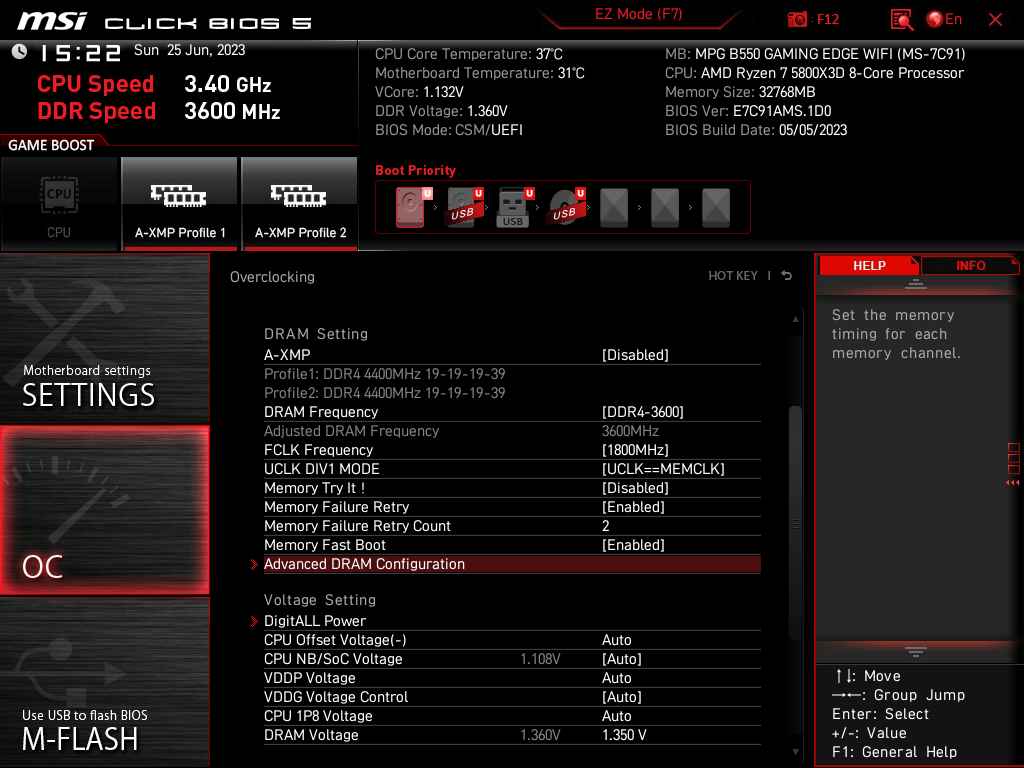
Task: Click the Profile1: DDR4 4400MHz 19-19-19-39 row
Action: pos(512,374)
